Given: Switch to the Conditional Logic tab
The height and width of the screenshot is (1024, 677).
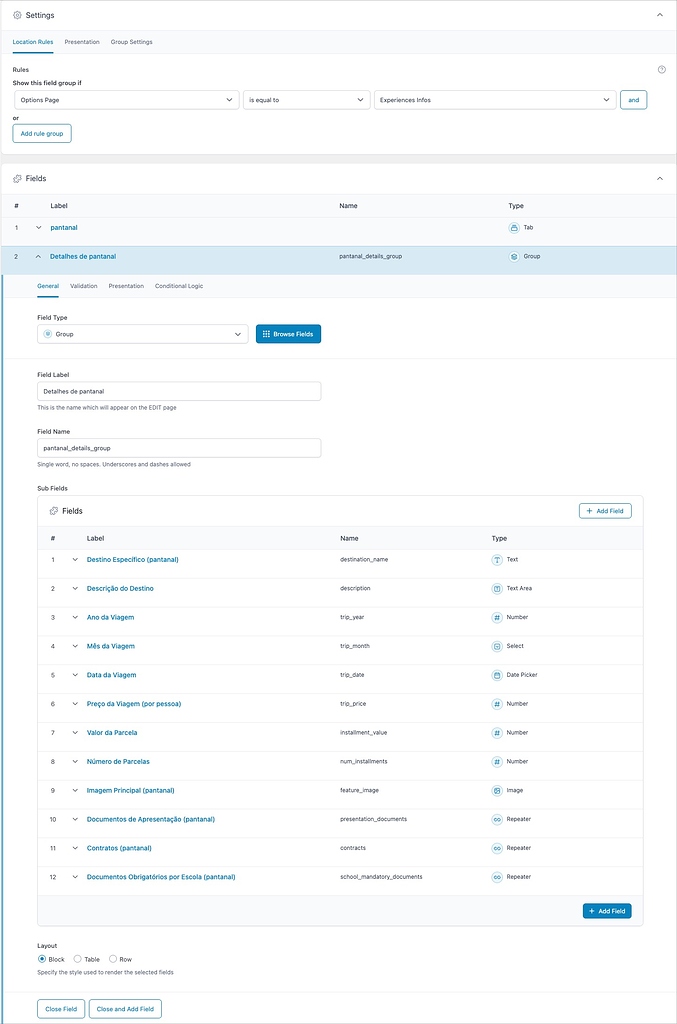Looking at the screenshot, I should tap(178, 286).
